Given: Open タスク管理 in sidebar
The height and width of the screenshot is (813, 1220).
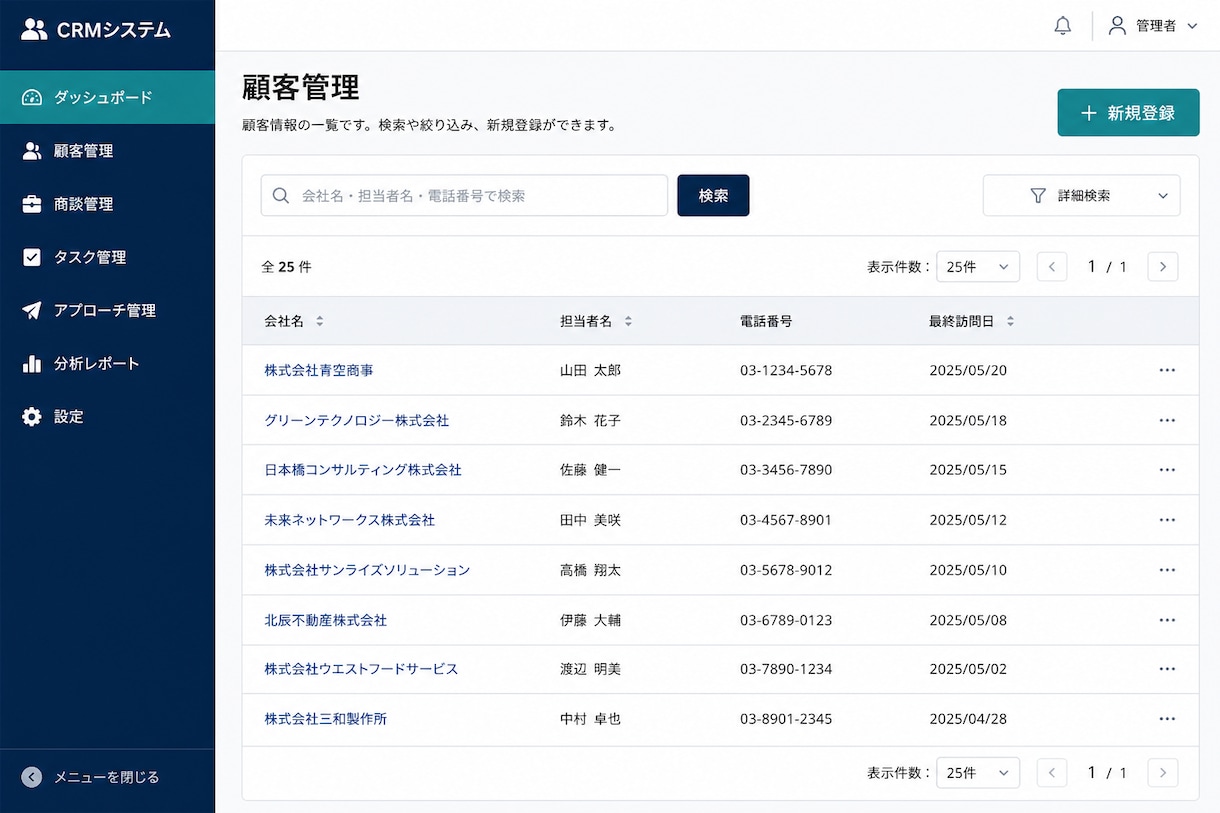Looking at the screenshot, I should pyautogui.click(x=107, y=257).
